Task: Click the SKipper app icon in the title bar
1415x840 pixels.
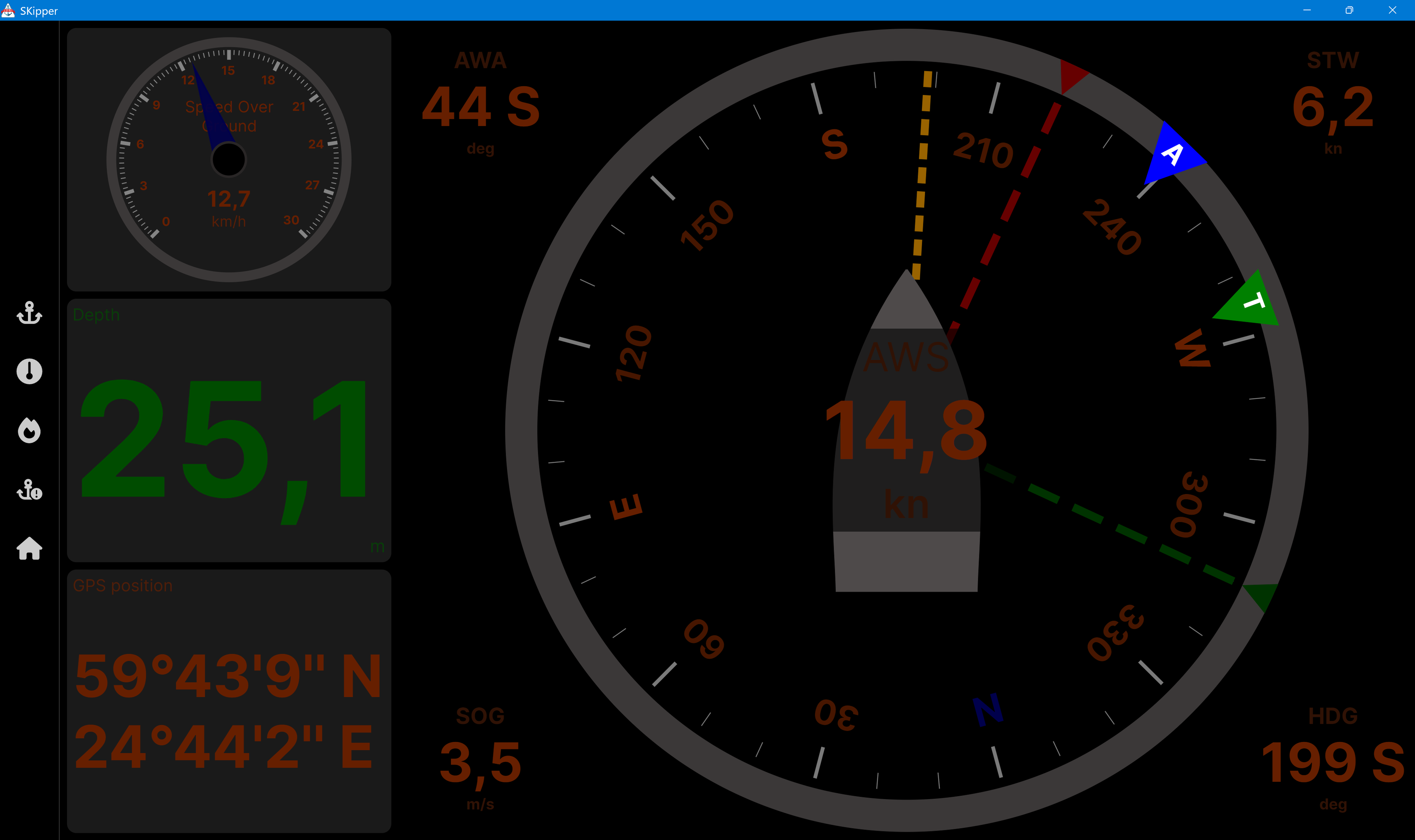Action: click(x=8, y=10)
